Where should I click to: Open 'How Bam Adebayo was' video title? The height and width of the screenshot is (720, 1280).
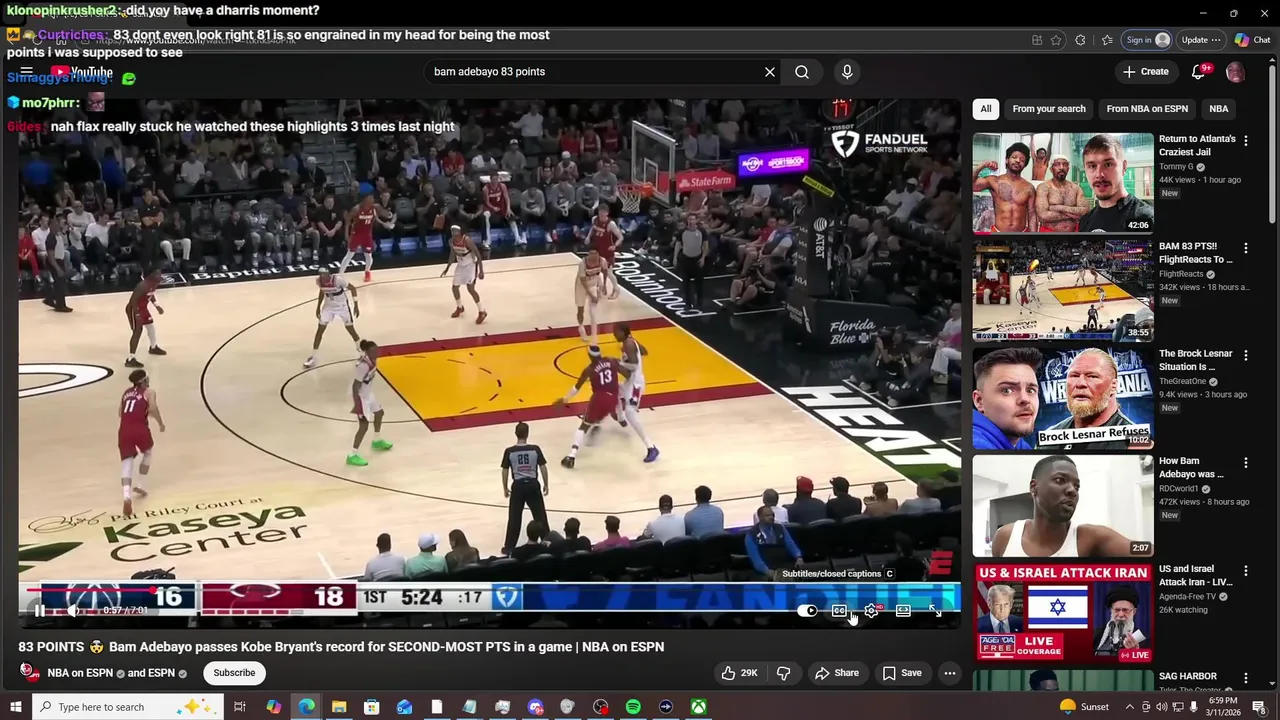(1191, 468)
